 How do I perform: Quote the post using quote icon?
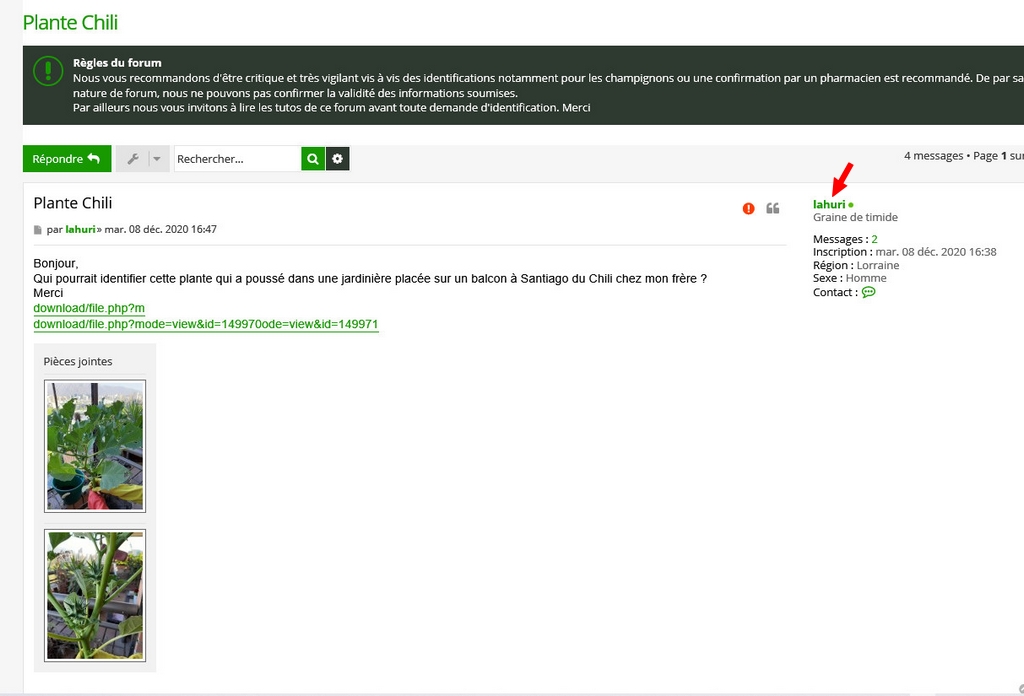[x=773, y=208]
